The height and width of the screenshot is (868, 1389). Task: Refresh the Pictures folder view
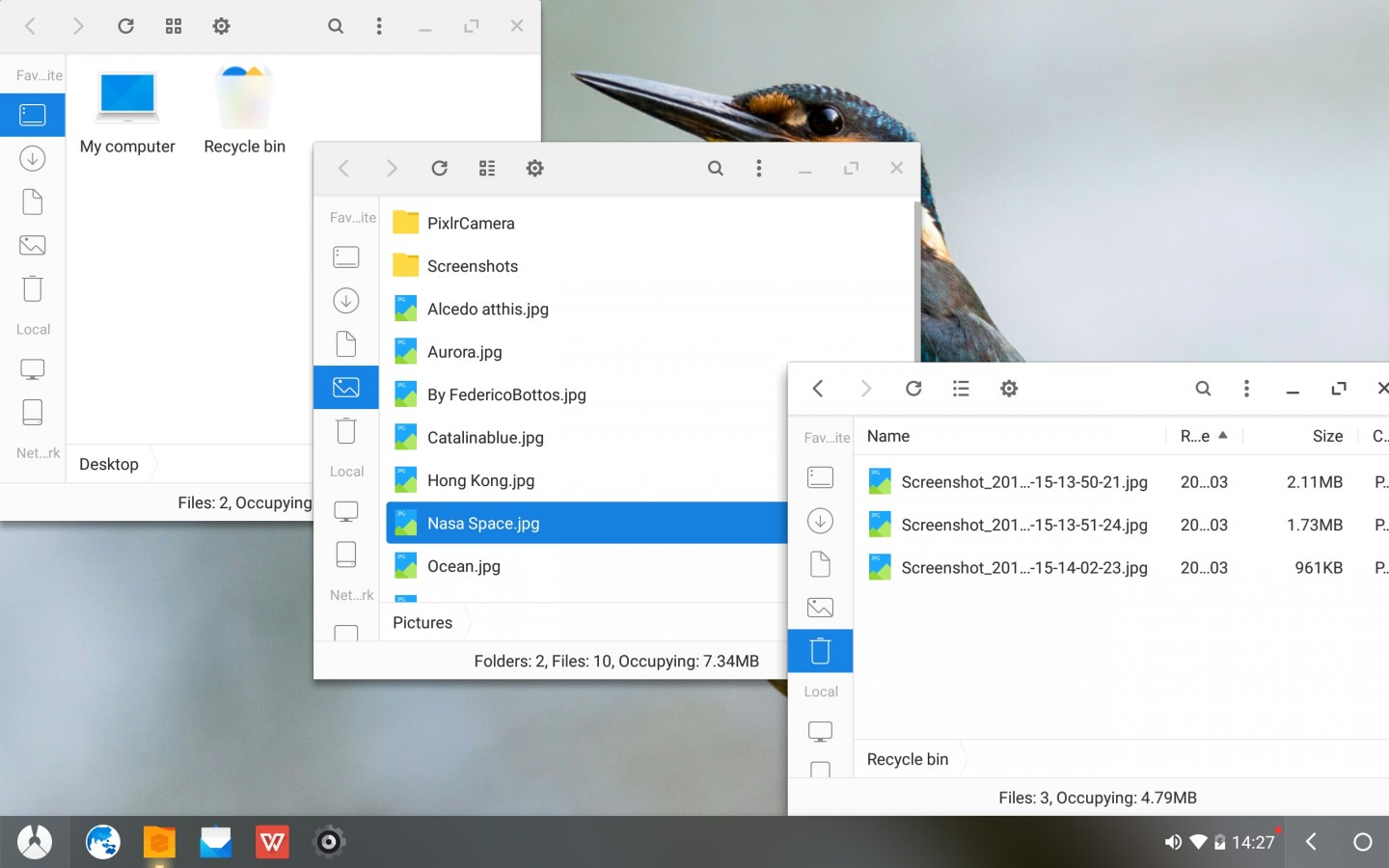pyautogui.click(x=440, y=168)
